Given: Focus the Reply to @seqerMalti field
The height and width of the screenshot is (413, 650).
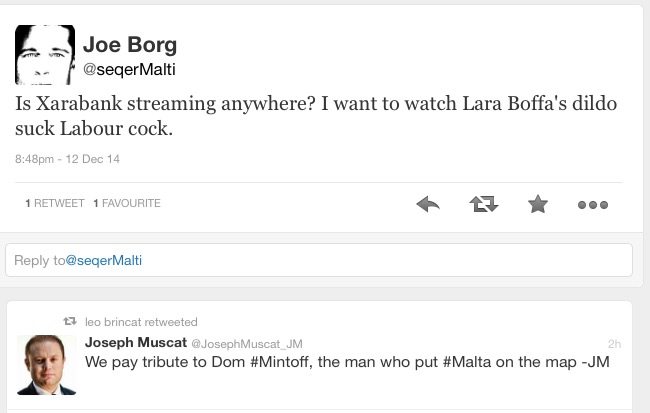Looking at the screenshot, I should click(x=318, y=260).
